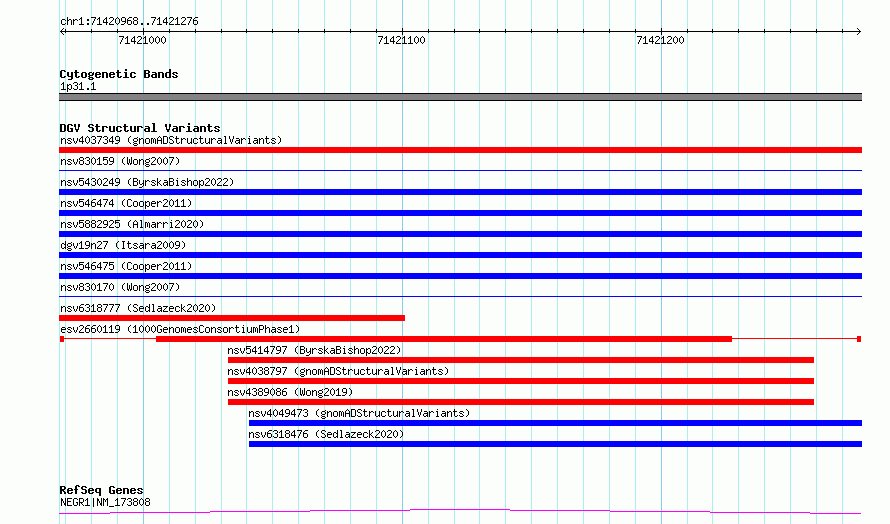Open esv2660119 1000GenomesConsortiumPhase1 variant
Screen dimensions: 890x524
point(180,329)
